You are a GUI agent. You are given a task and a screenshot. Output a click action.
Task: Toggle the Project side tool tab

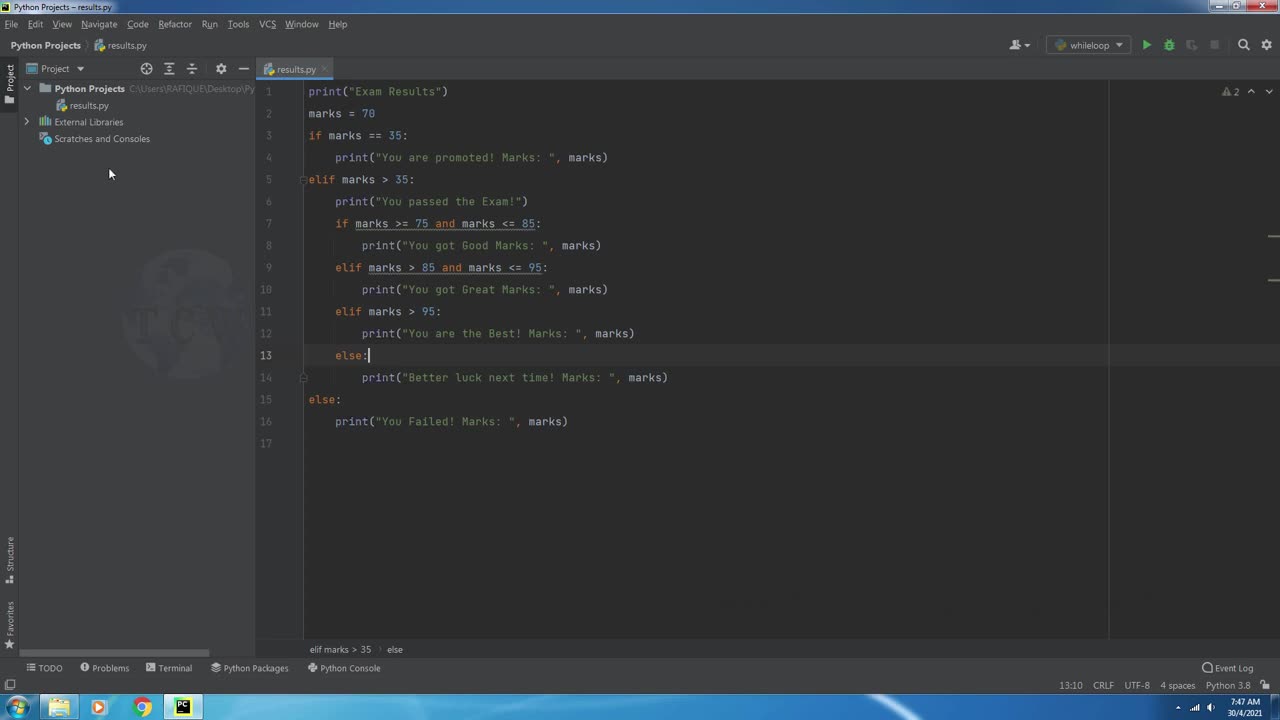coord(9,84)
